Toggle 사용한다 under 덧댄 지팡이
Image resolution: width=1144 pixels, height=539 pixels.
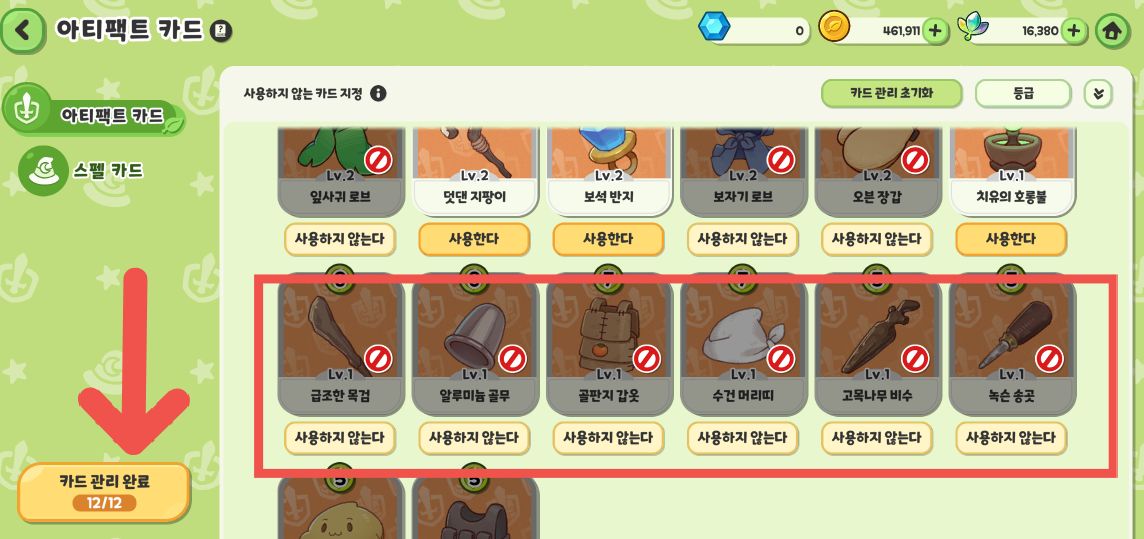coord(474,239)
